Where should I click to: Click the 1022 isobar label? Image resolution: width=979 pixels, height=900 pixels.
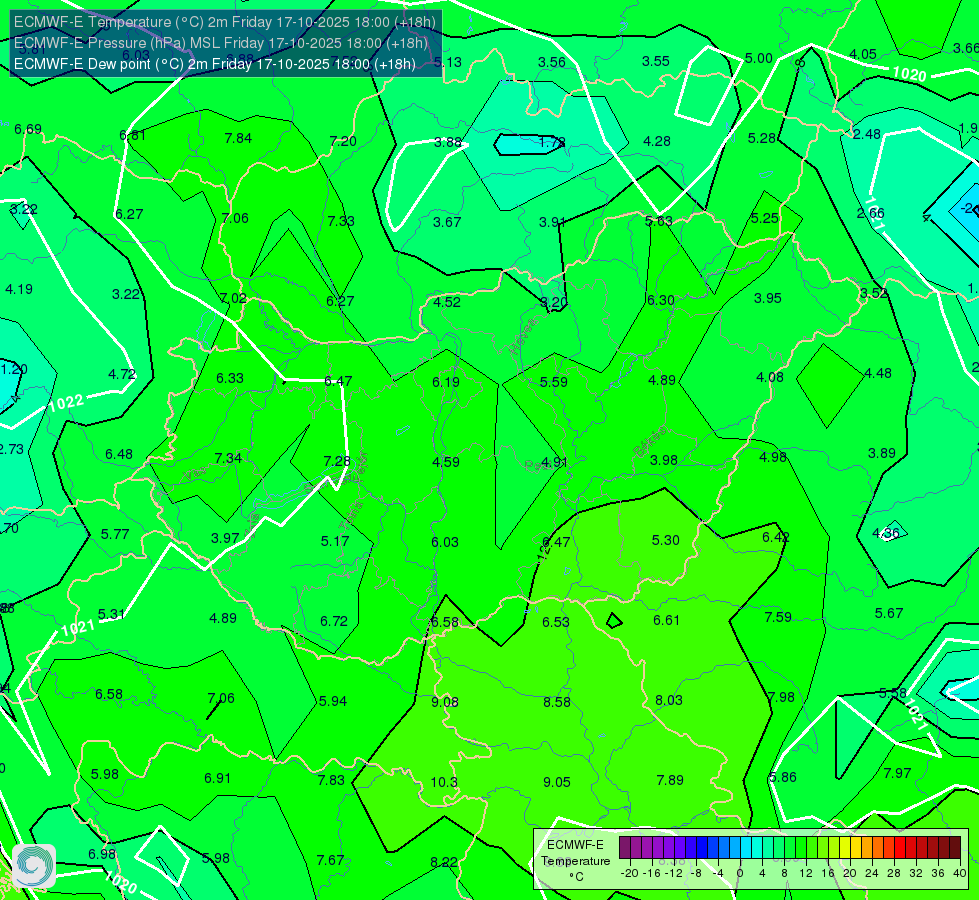(x=66, y=403)
